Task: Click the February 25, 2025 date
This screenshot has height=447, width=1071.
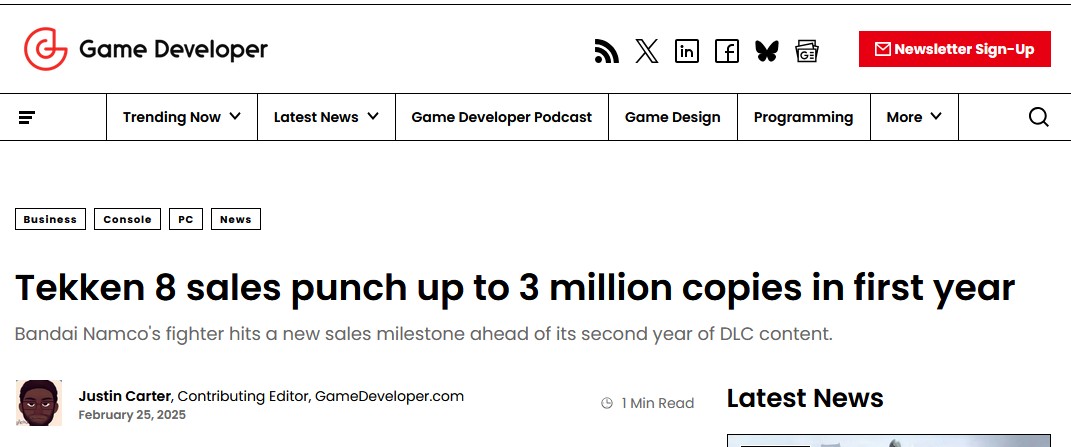Action: (x=132, y=415)
